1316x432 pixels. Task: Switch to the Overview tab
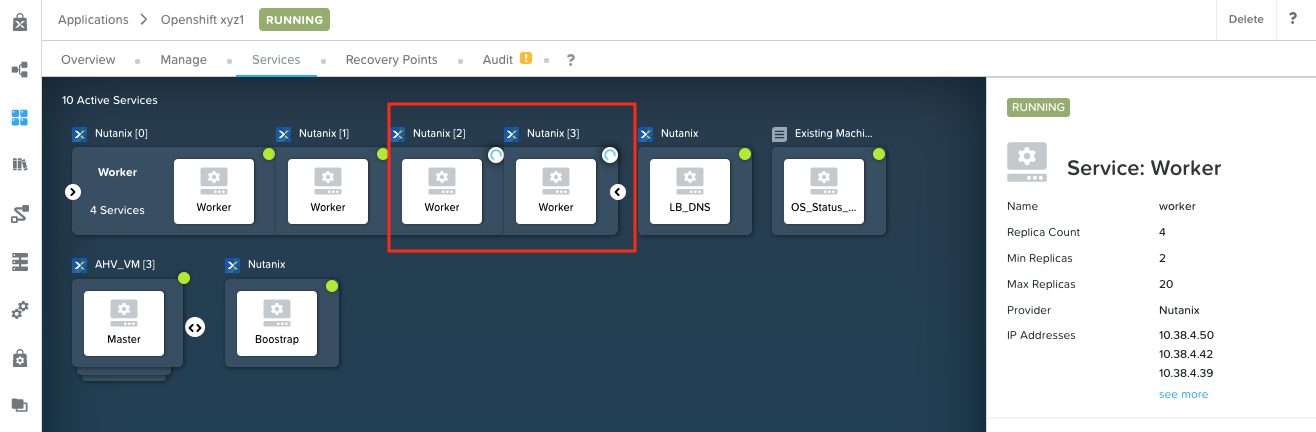tap(88, 60)
